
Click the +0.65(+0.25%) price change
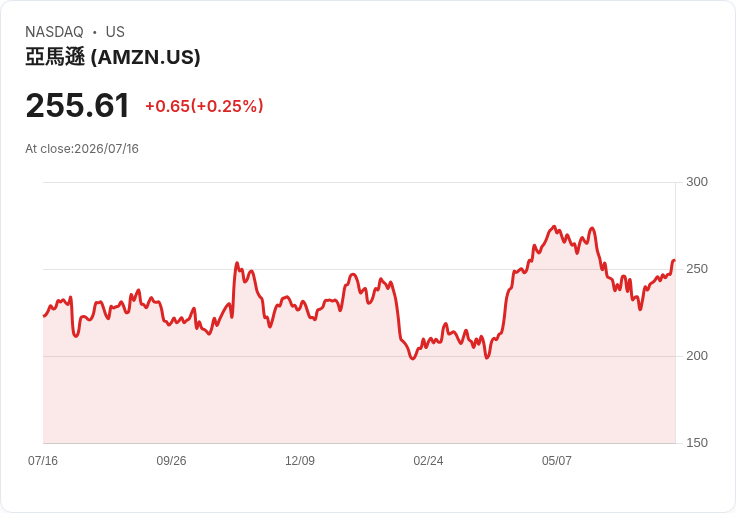204,106
